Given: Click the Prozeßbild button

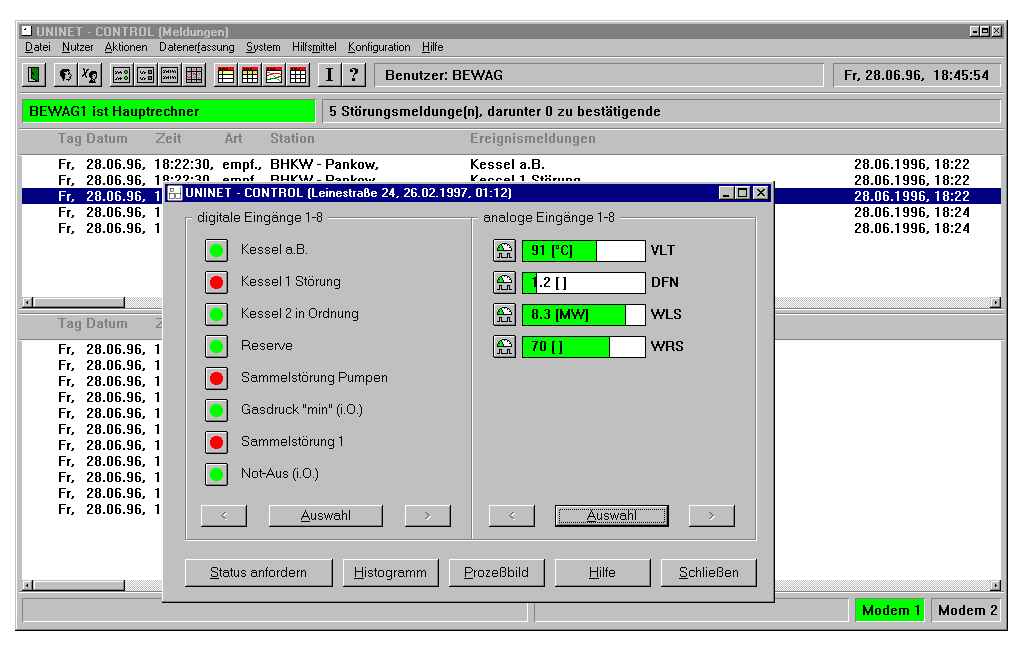Looking at the screenshot, I should tap(496, 572).
